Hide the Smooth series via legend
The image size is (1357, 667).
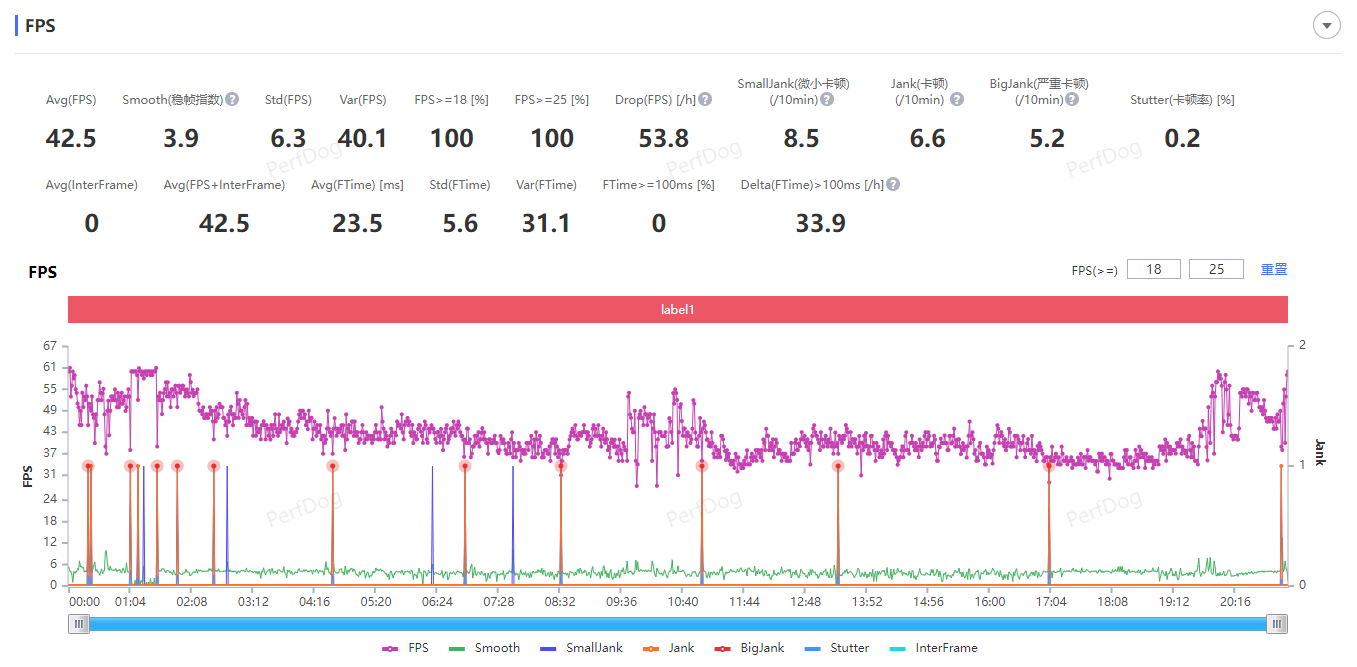click(x=485, y=648)
